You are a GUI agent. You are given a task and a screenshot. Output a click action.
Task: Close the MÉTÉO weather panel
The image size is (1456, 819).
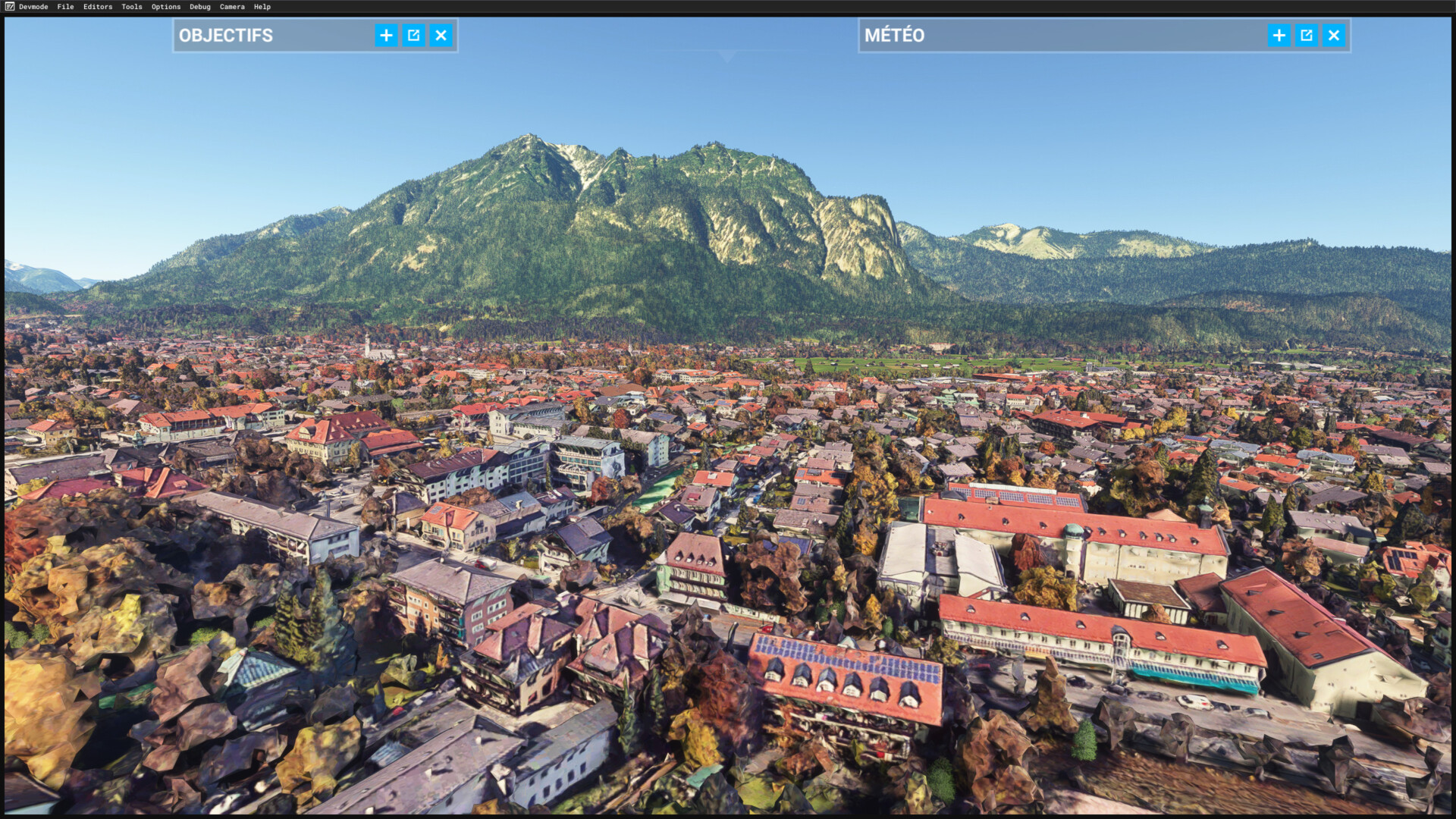point(1333,36)
